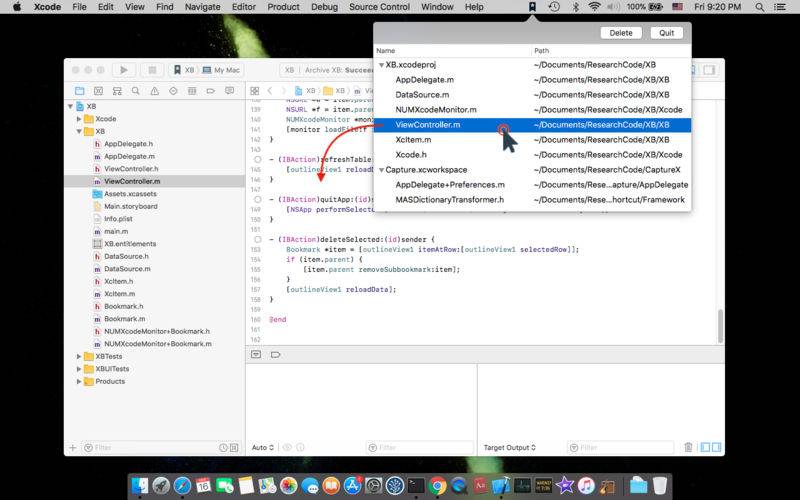The image size is (800, 500).
Task: Show the Issue navigator
Action: tap(154, 91)
